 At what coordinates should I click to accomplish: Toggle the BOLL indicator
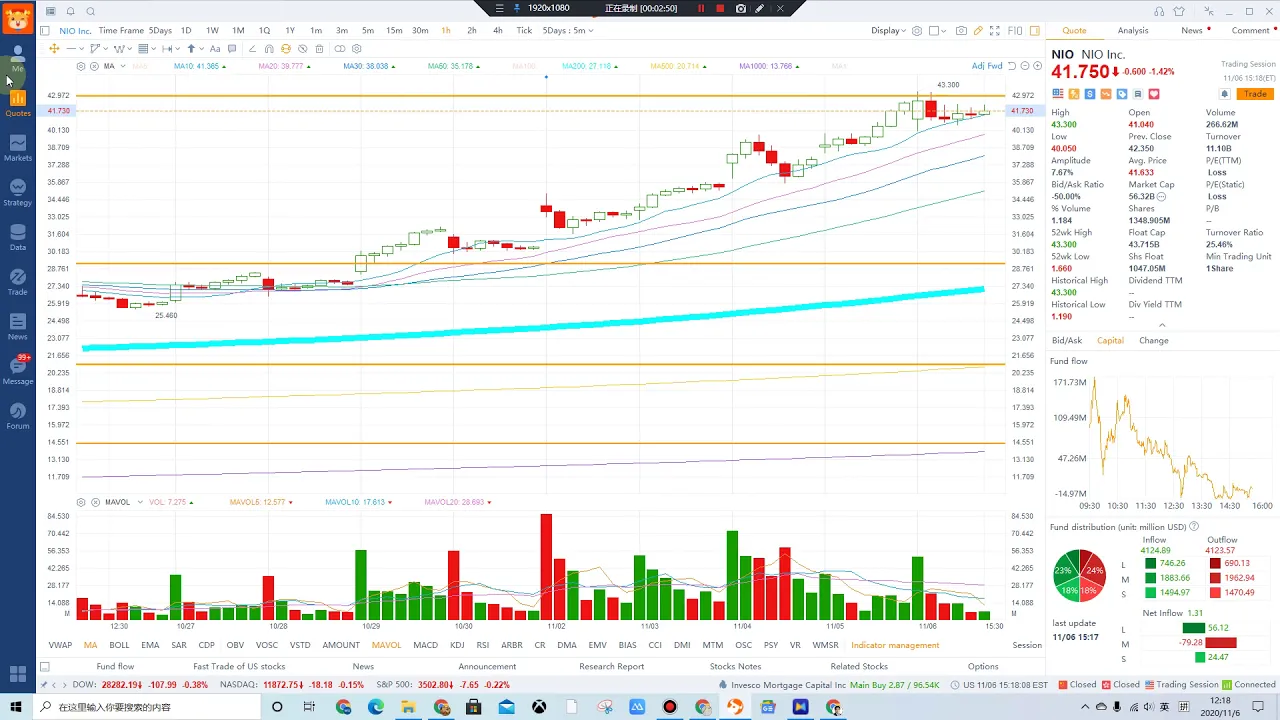tap(119, 645)
